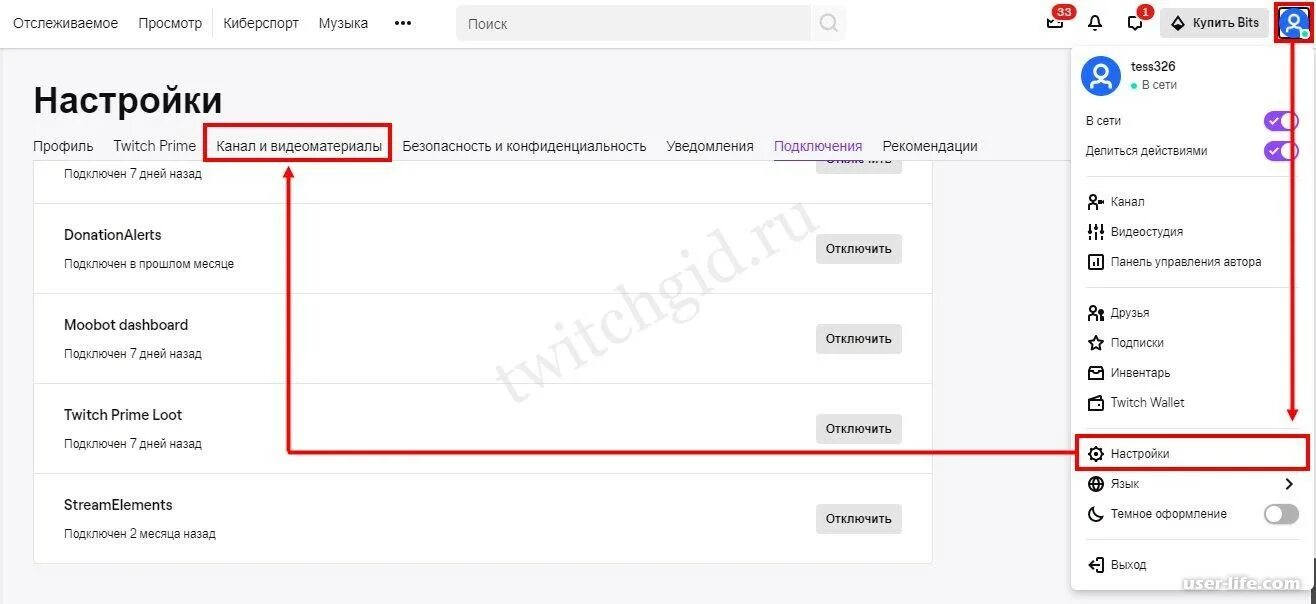This screenshot has height=604, width=1316.
Task: Select Панель управления автора label in menu
Action: coord(1186,262)
